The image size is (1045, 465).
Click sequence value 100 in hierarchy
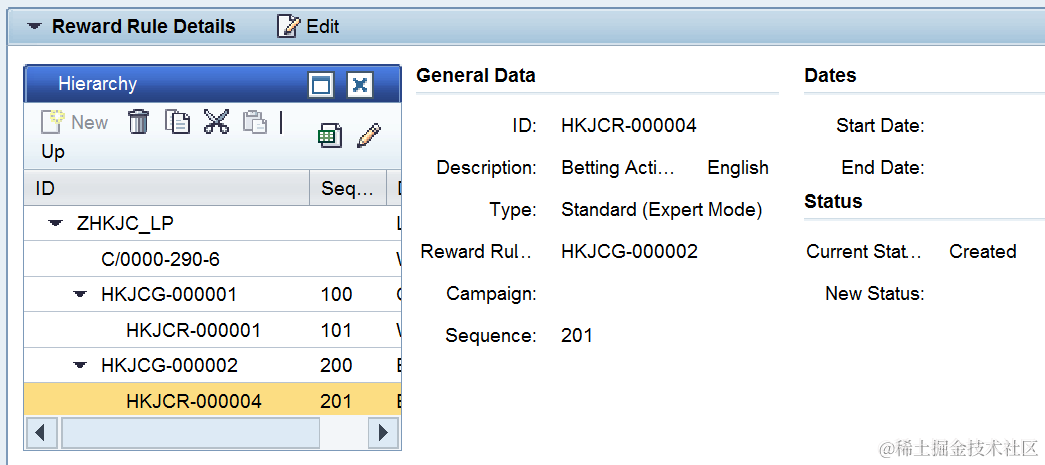point(337,294)
